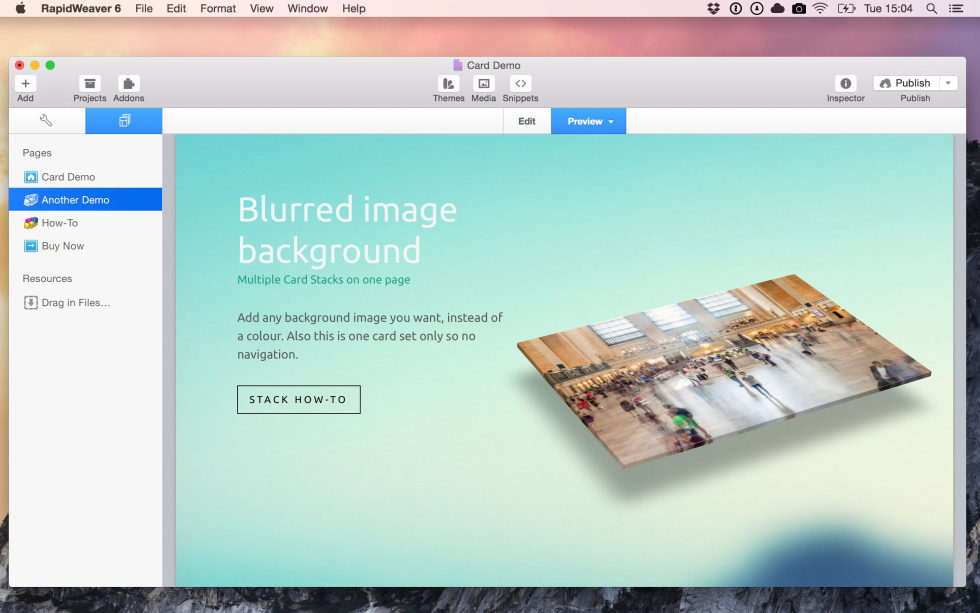Open Notification Center list icon

coord(956,8)
